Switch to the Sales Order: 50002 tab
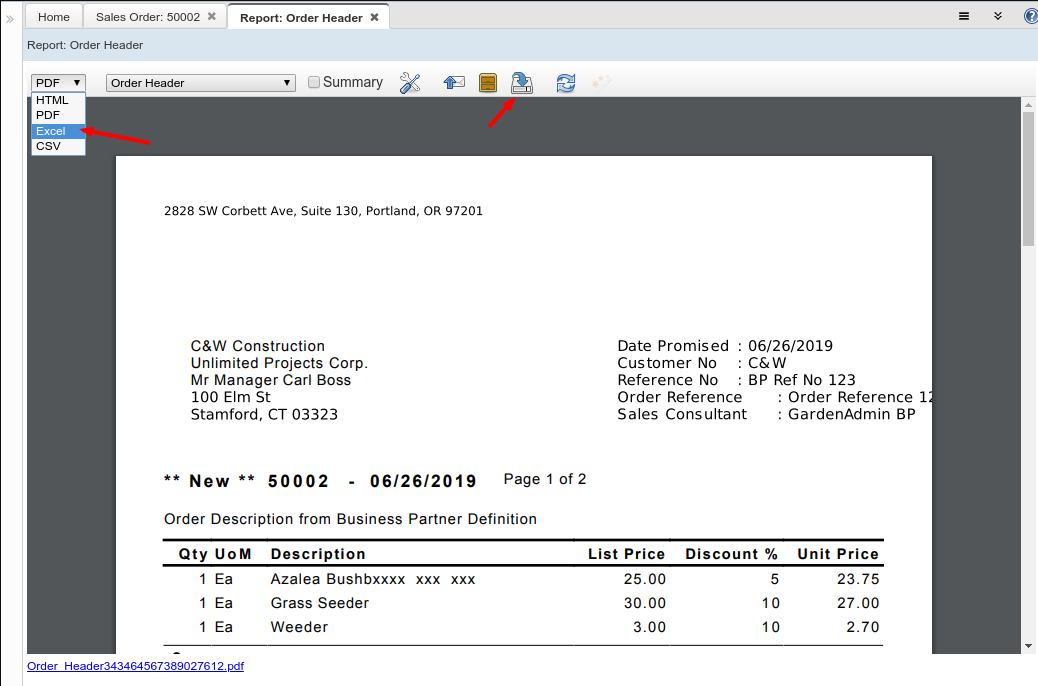Image resolution: width=1038 pixels, height=686 pixels. click(147, 17)
